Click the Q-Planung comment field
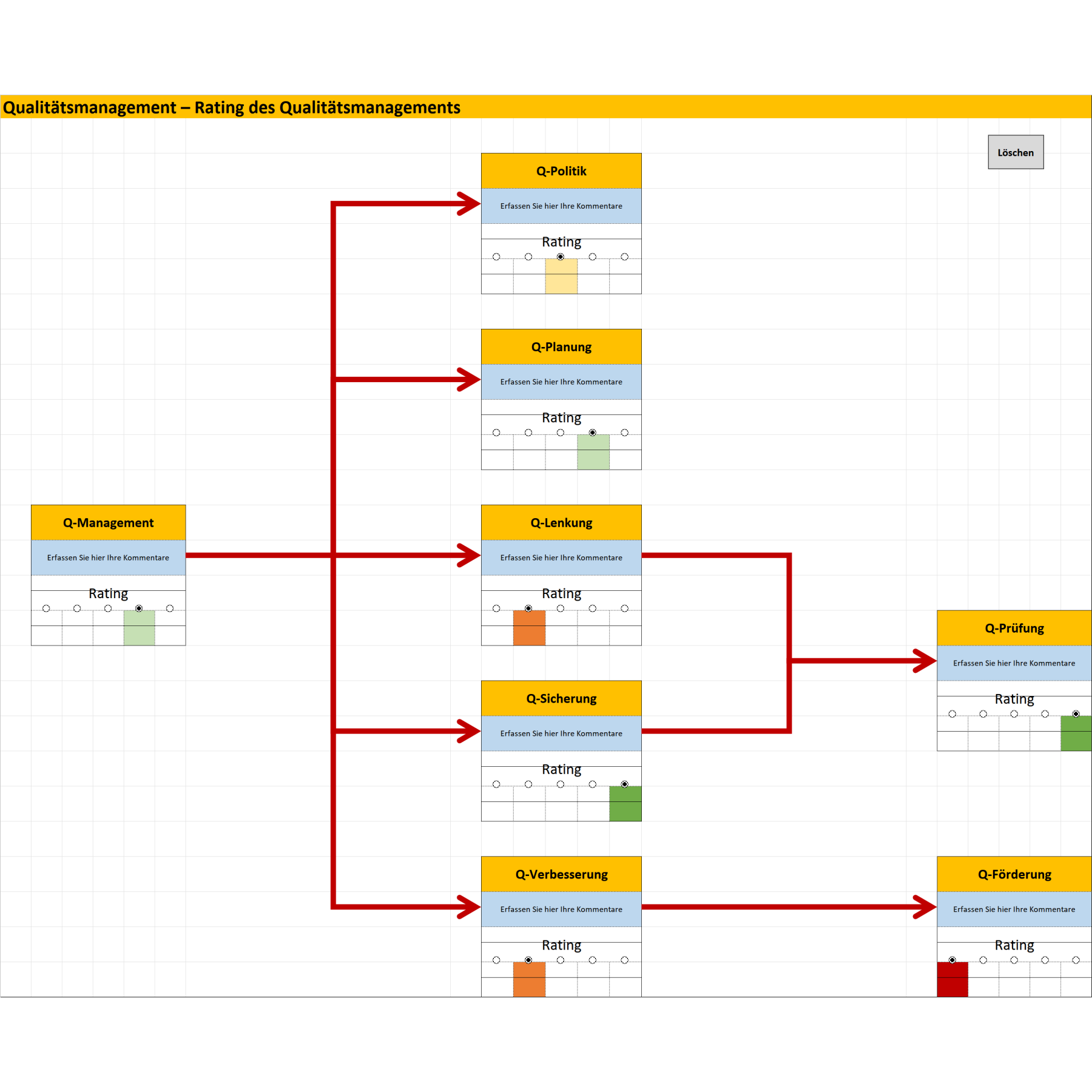This screenshot has width=1092, height=1092. click(561, 382)
